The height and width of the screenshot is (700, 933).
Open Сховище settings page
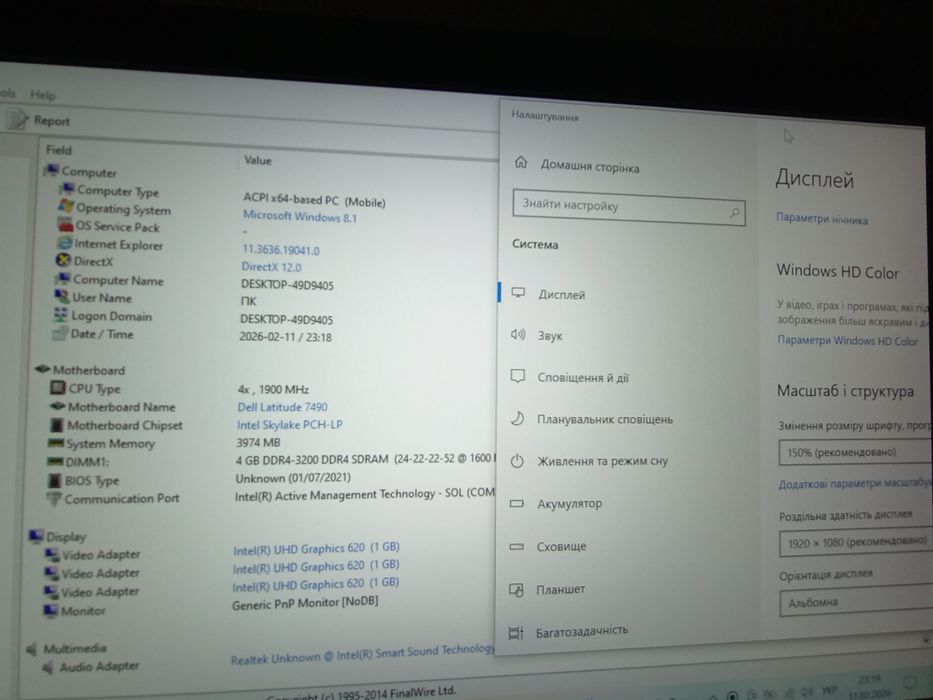(x=548, y=546)
